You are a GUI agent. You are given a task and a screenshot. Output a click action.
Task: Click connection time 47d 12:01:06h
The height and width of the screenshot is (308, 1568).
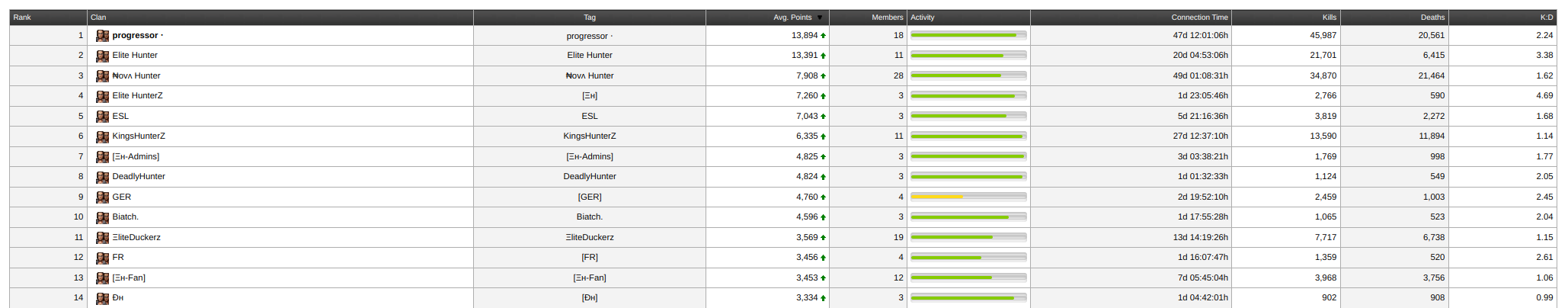point(1200,35)
